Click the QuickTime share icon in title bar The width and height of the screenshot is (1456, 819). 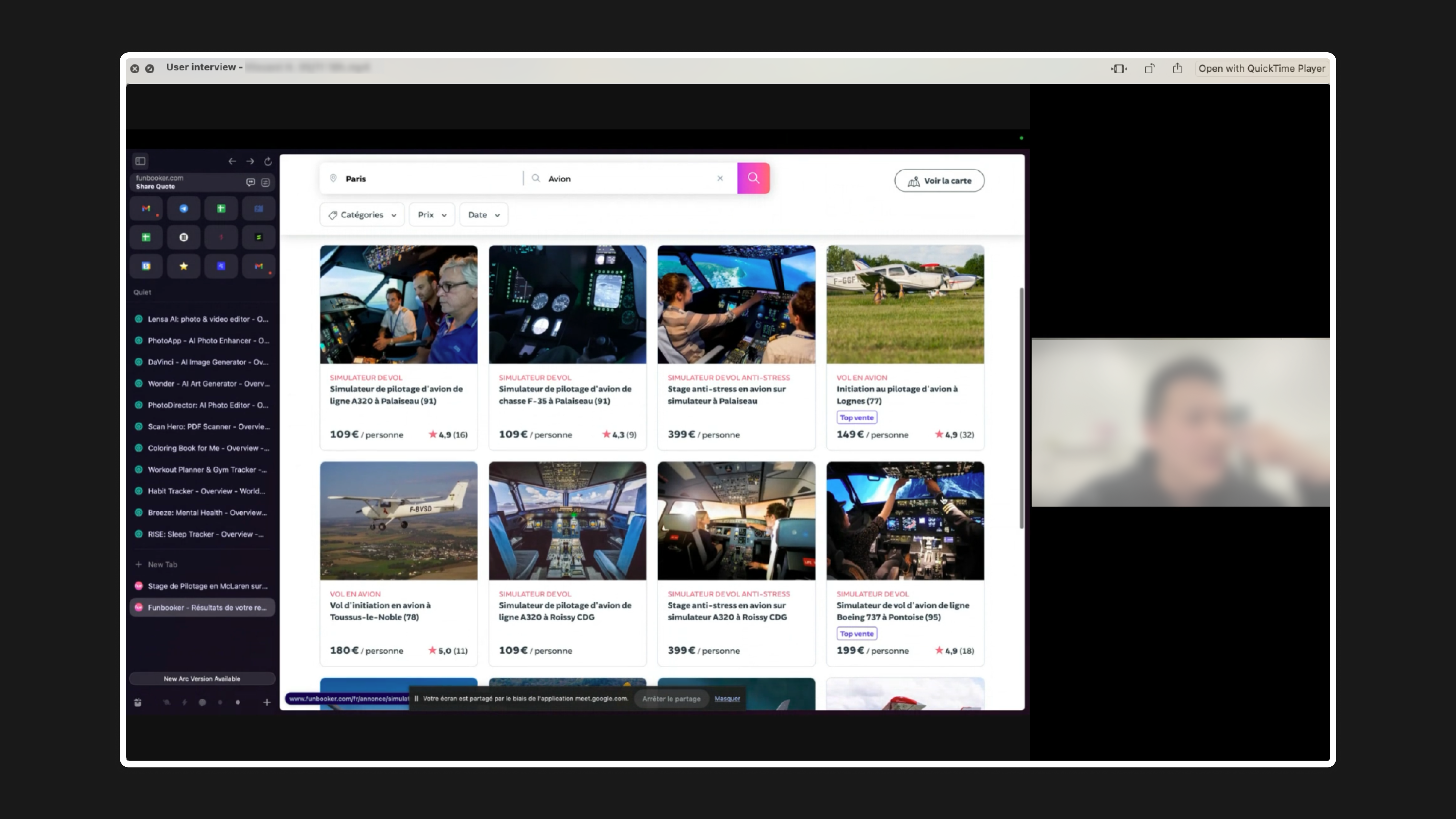(1177, 69)
